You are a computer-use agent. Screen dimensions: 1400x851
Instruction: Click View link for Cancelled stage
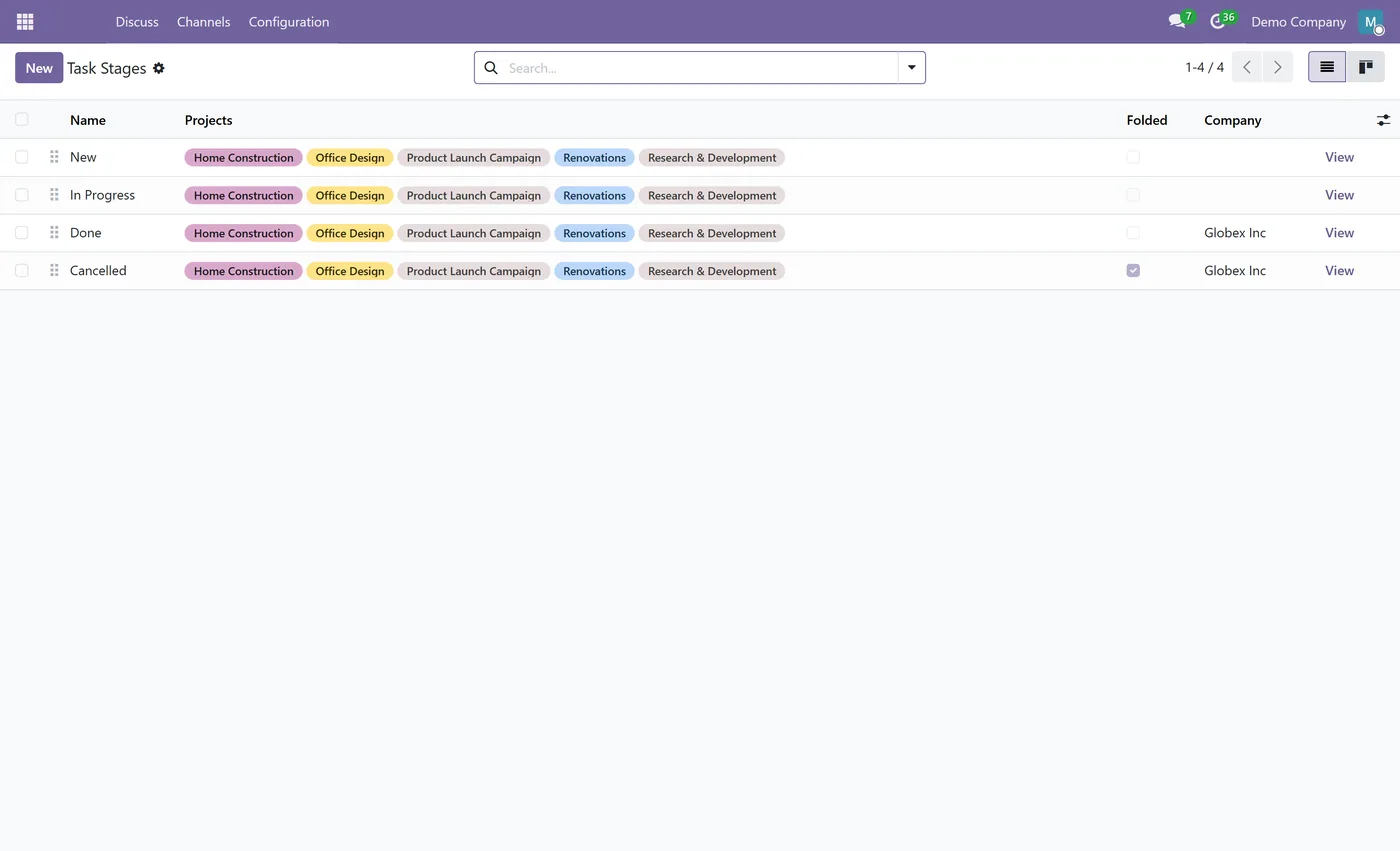pos(1339,271)
